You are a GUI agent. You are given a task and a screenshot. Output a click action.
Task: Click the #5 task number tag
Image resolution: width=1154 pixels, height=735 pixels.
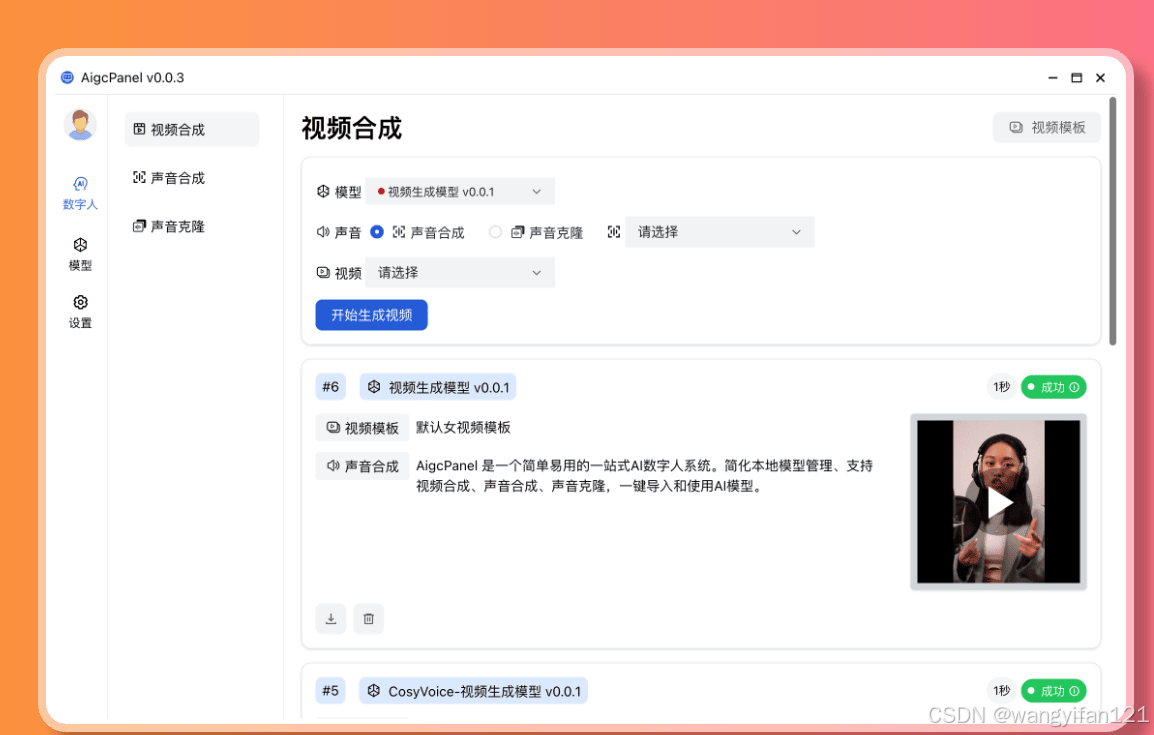[x=330, y=691]
